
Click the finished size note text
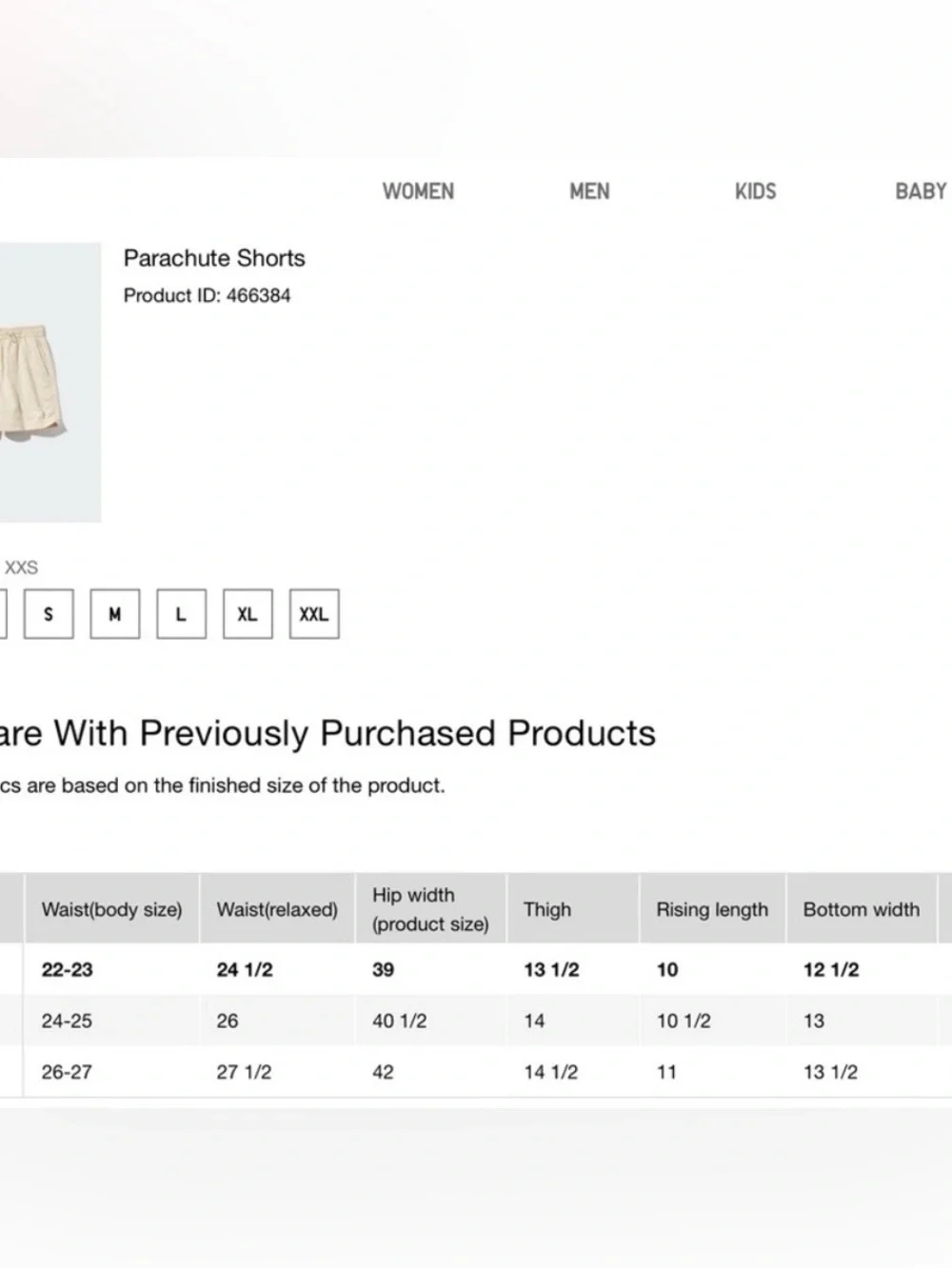223,786
